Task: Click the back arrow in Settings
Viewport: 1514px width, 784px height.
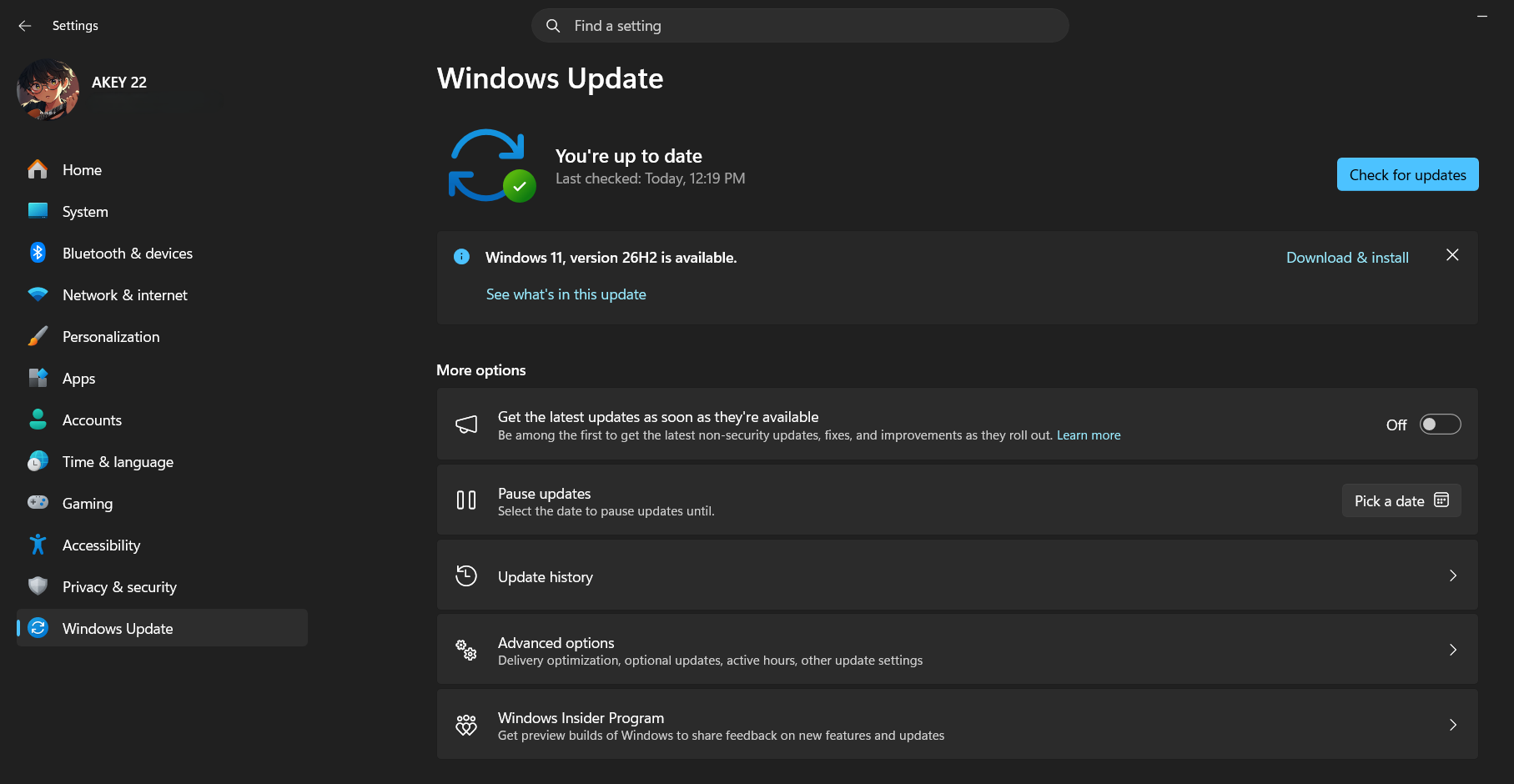Action: (x=25, y=26)
